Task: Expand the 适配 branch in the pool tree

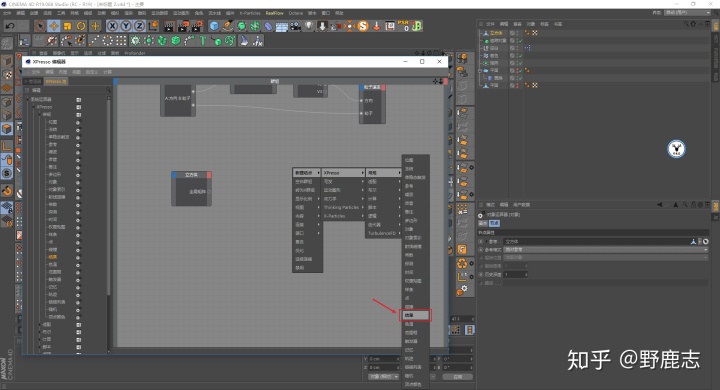Action: 40,324
